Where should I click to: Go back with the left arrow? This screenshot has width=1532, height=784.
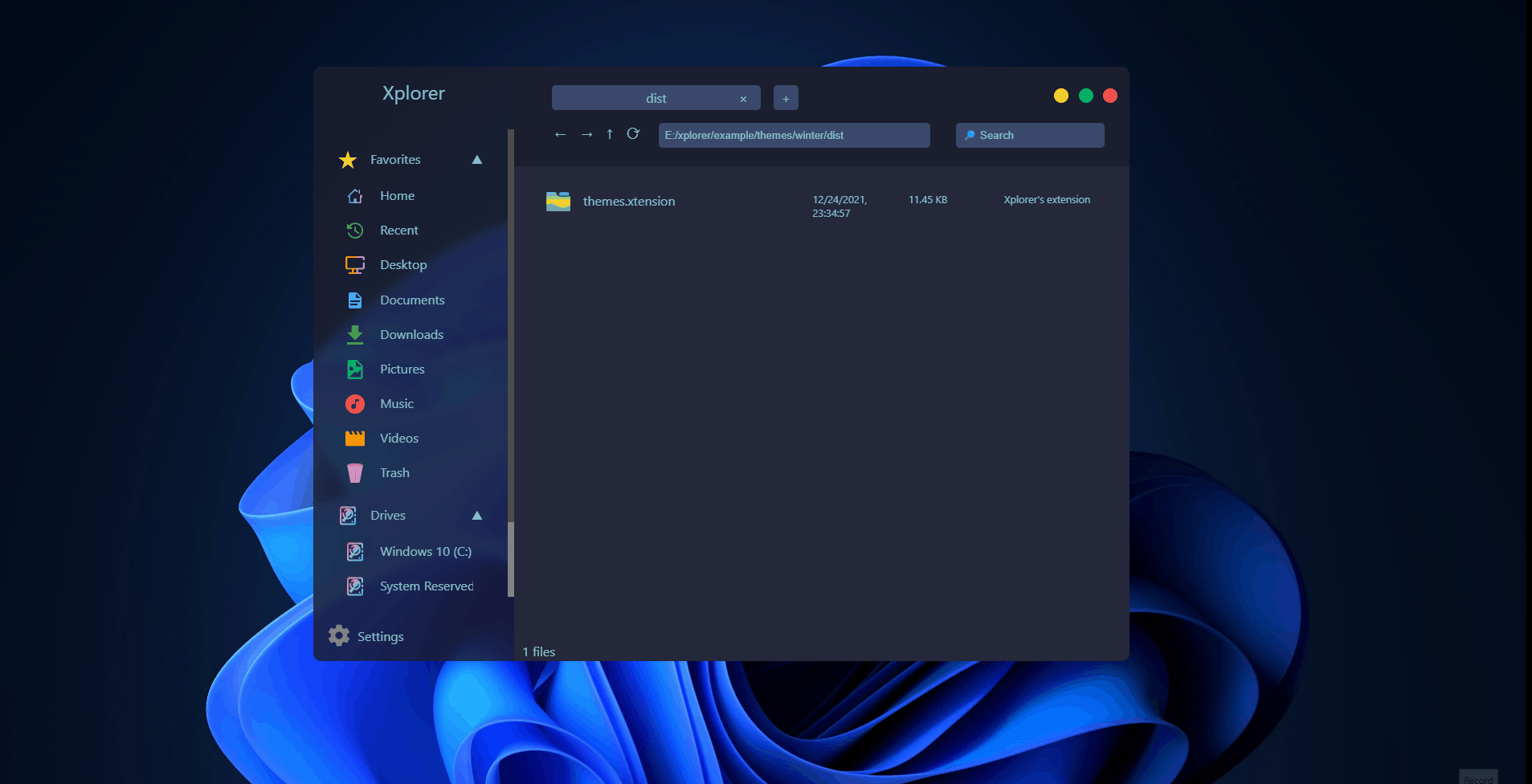(561, 134)
